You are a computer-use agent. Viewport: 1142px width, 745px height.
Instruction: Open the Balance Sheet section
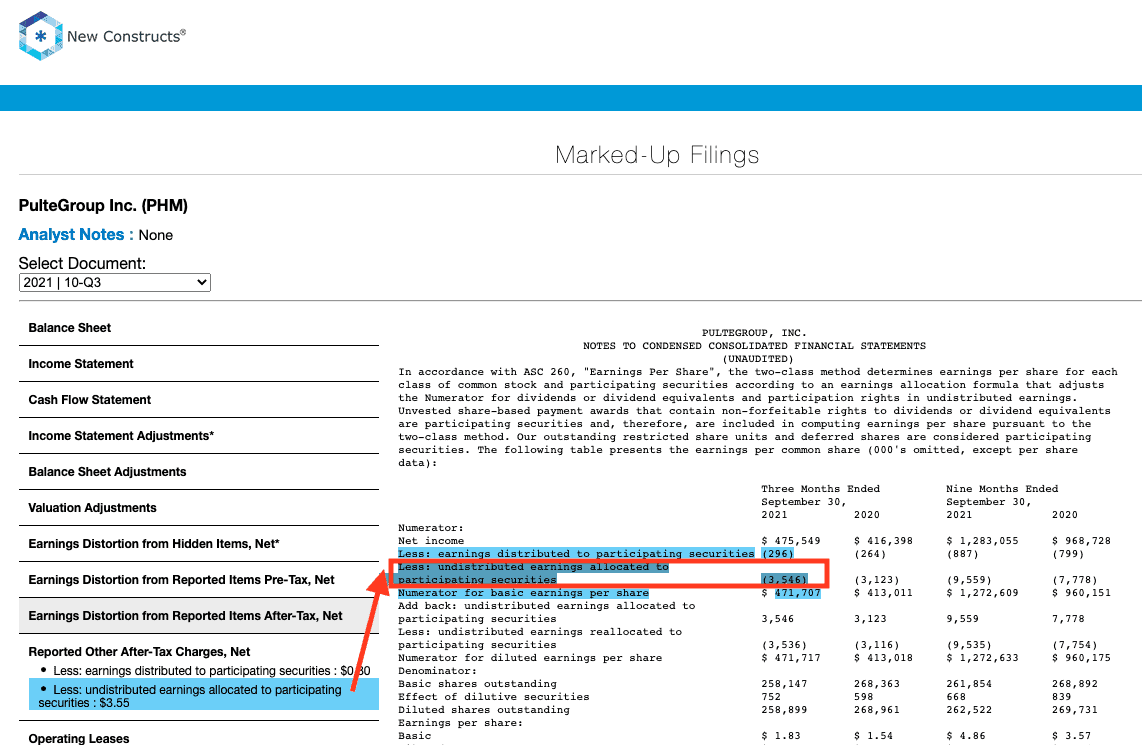click(x=70, y=328)
